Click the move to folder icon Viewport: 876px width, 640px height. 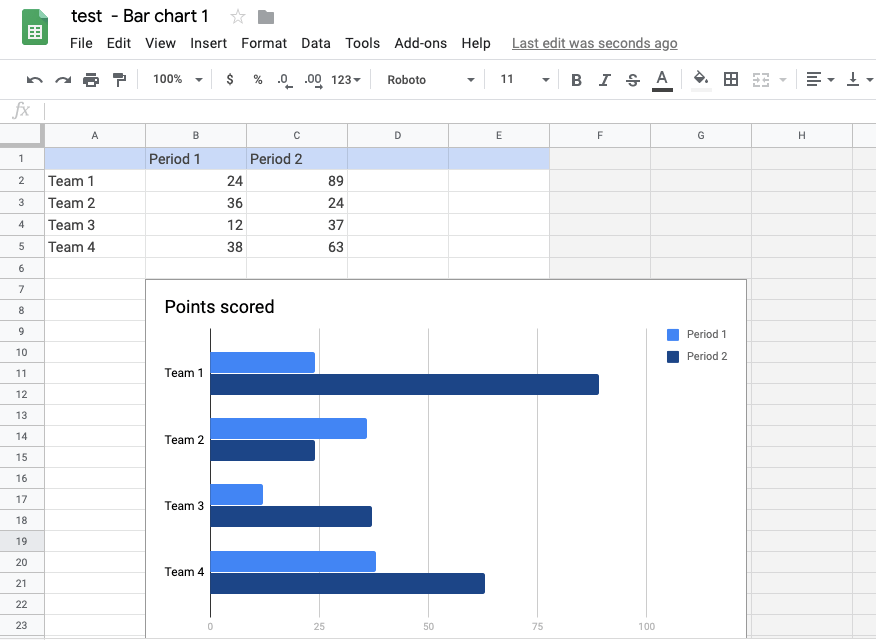pyautogui.click(x=266, y=17)
